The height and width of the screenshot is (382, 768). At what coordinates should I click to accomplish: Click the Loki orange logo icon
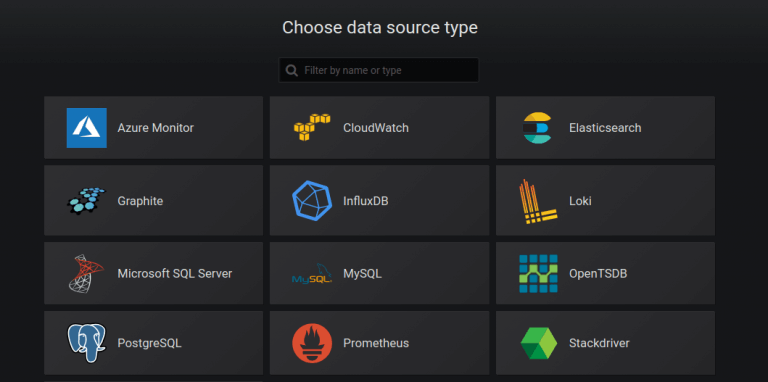[538, 201]
